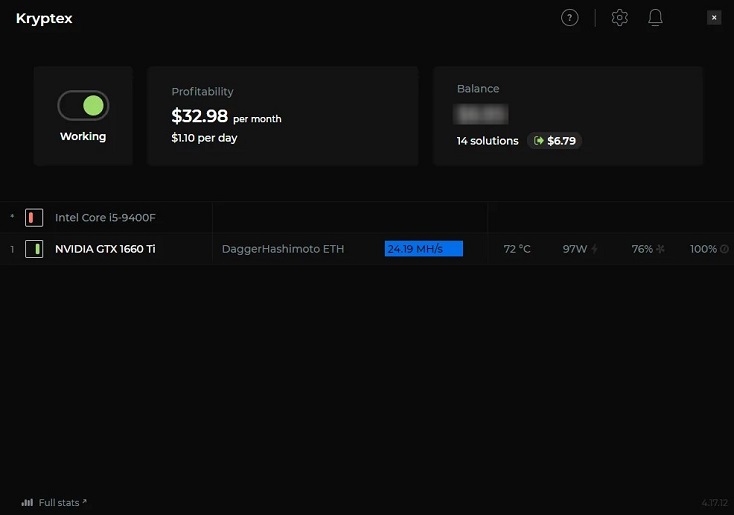Enable the Intel Core i5-9400F toggle
Screen dimensions: 734x515
tap(34, 218)
